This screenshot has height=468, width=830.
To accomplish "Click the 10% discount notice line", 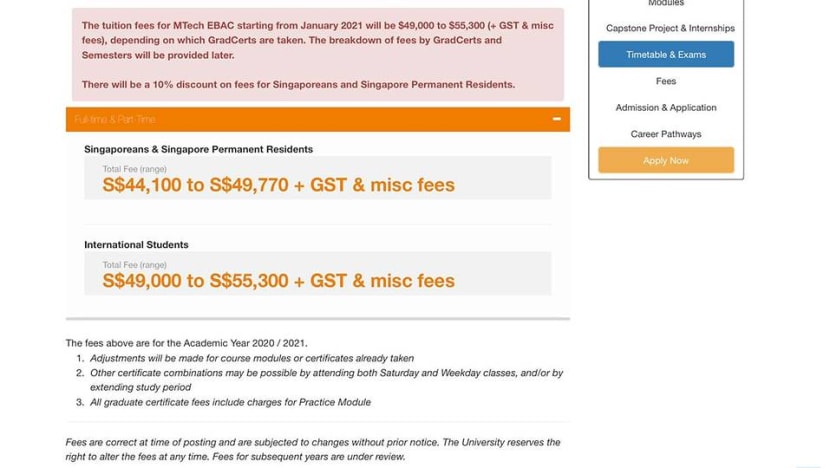I will pos(298,85).
